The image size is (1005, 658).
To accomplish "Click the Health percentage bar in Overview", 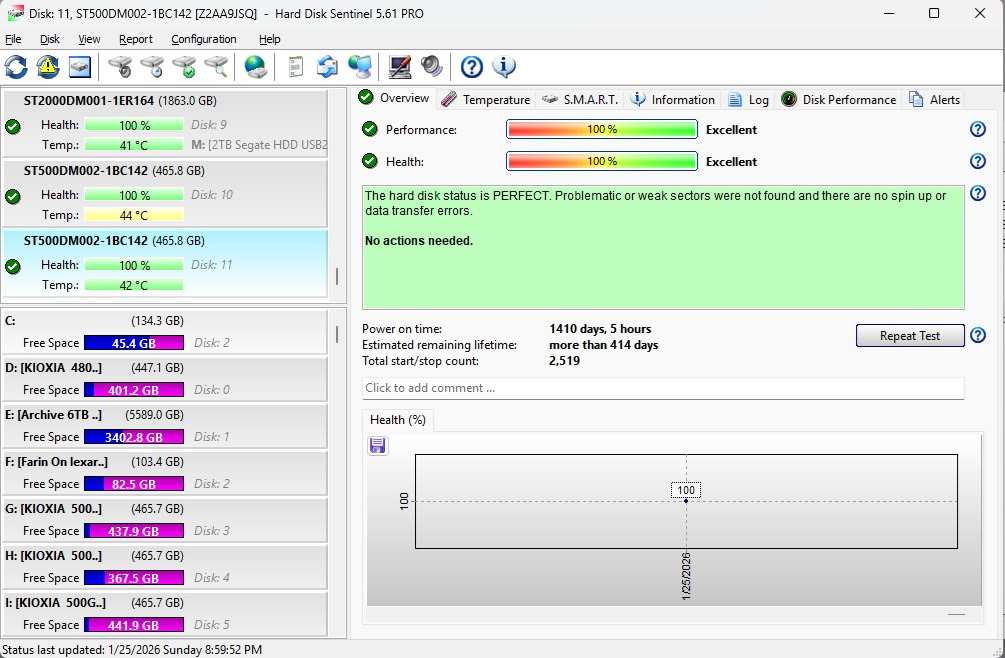I will pos(601,162).
